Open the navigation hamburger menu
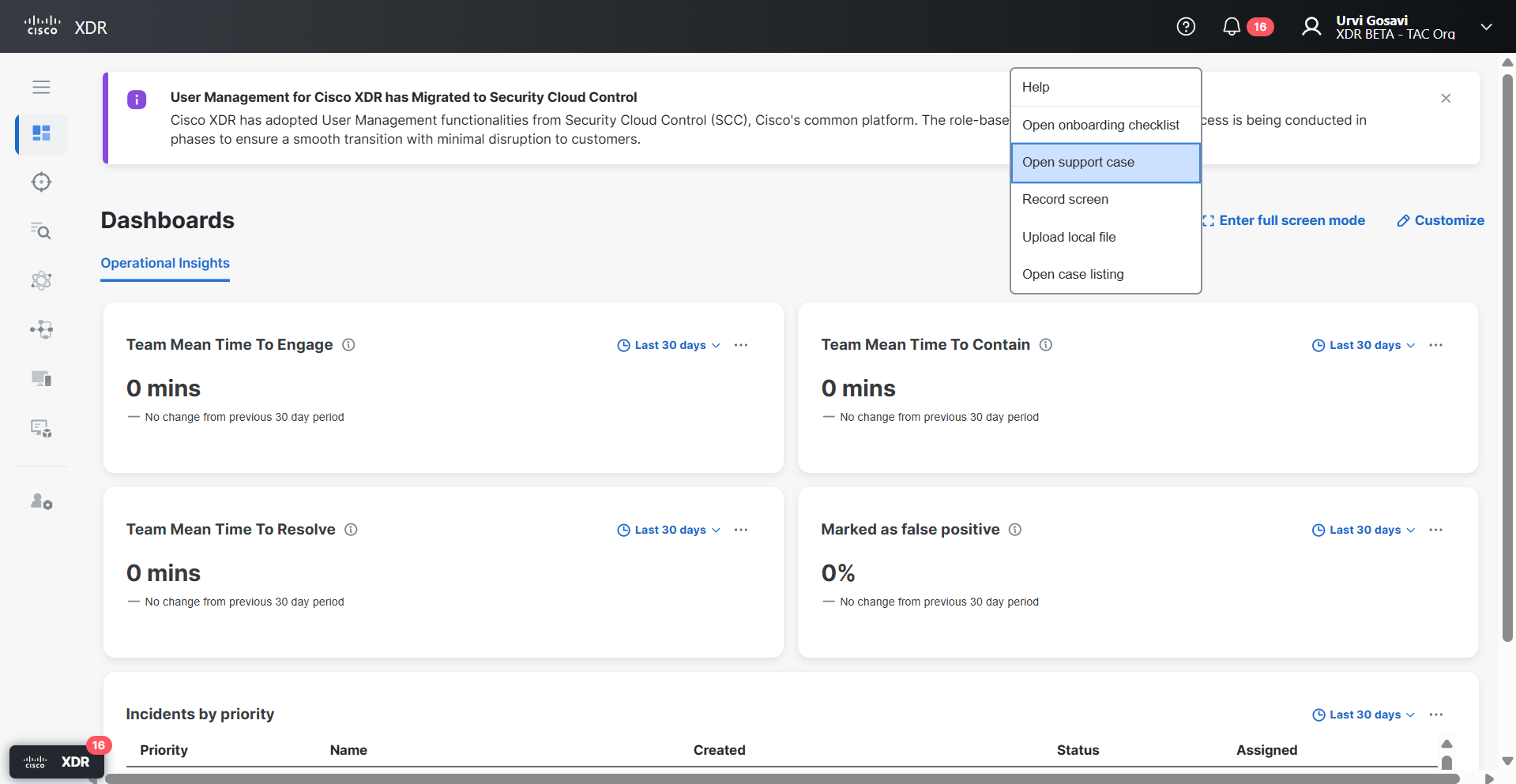The height and width of the screenshot is (784, 1516). pos(41,87)
